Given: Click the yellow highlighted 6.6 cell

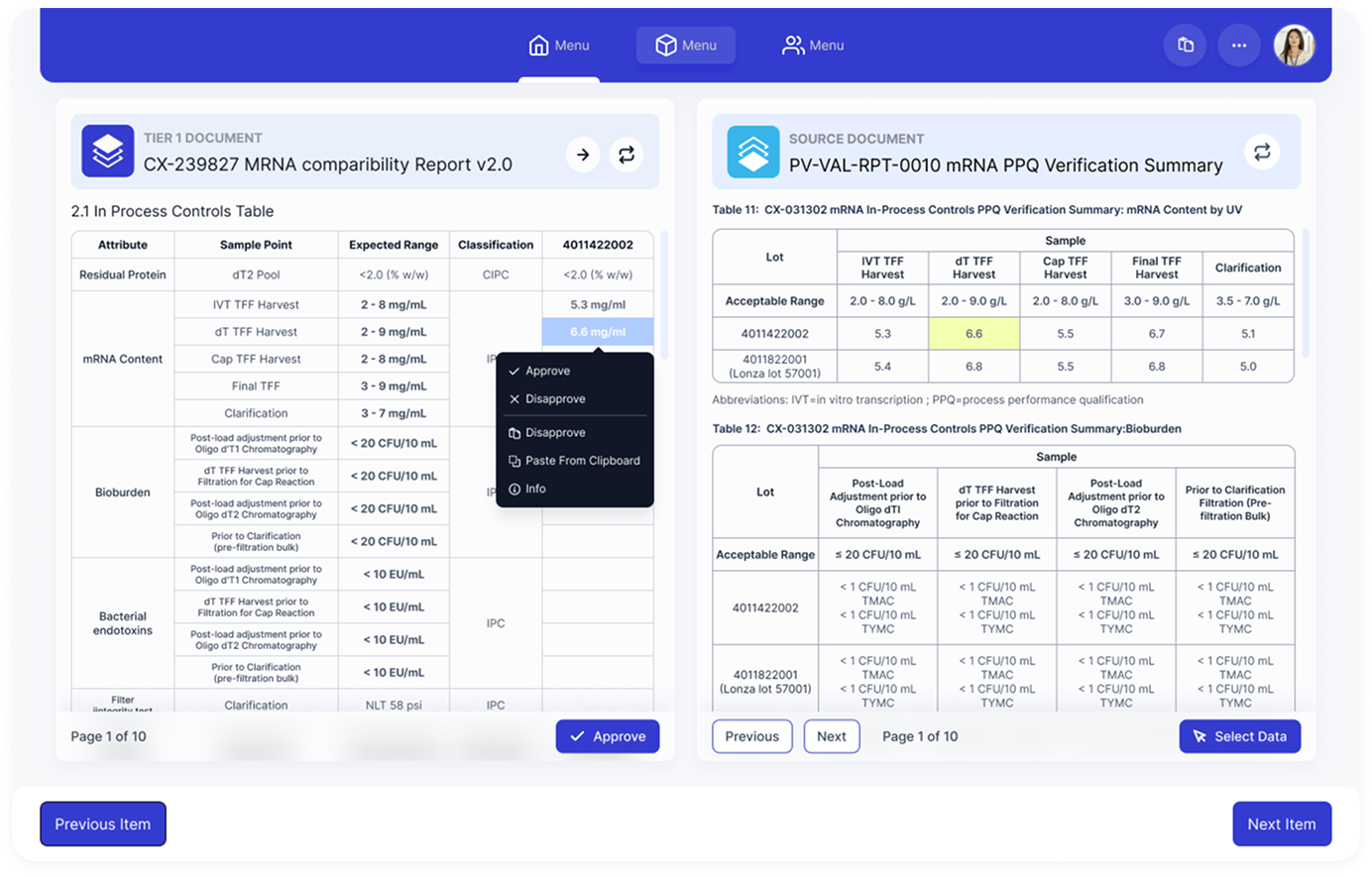Looking at the screenshot, I should click(973, 334).
